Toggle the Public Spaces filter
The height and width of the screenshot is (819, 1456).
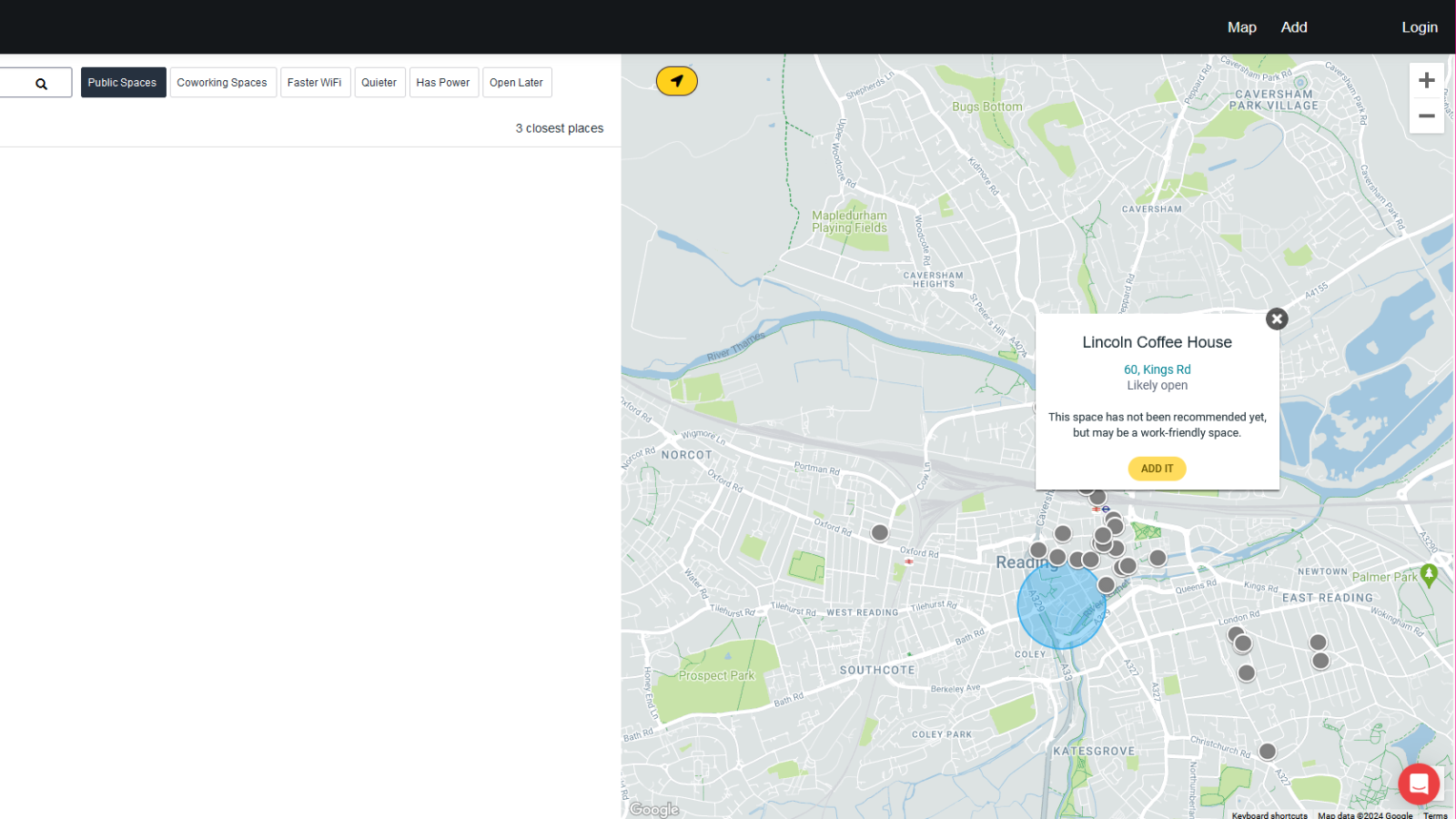(x=123, y=83)
